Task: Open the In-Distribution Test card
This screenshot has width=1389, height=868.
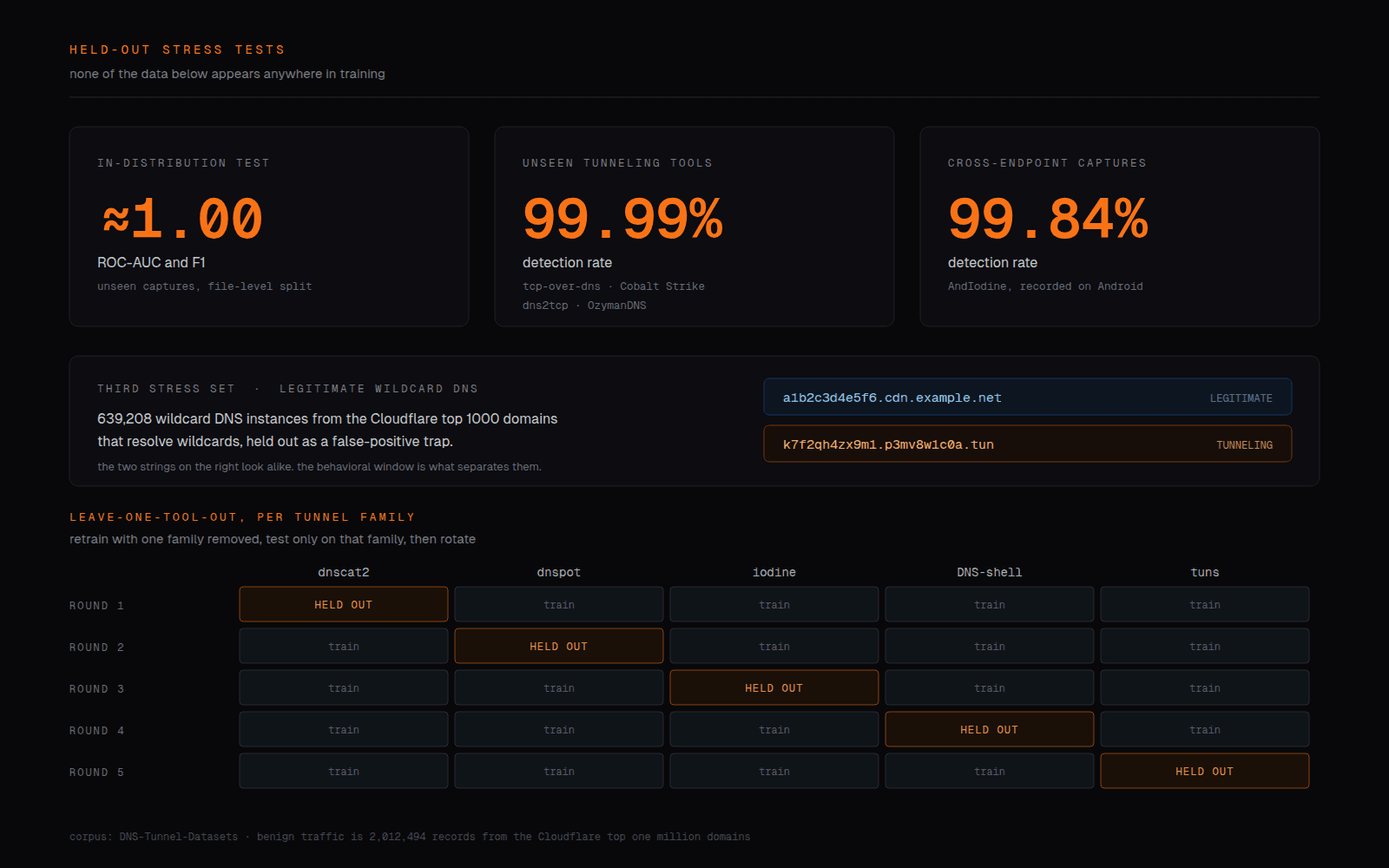Action: click(269, 227)
